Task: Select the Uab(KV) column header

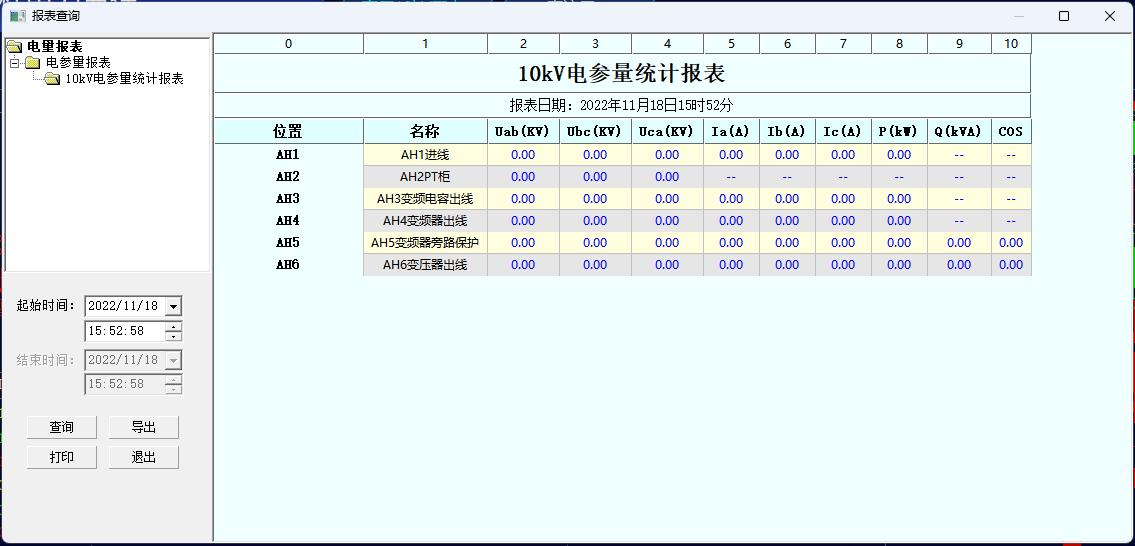Action: point(523,131)
